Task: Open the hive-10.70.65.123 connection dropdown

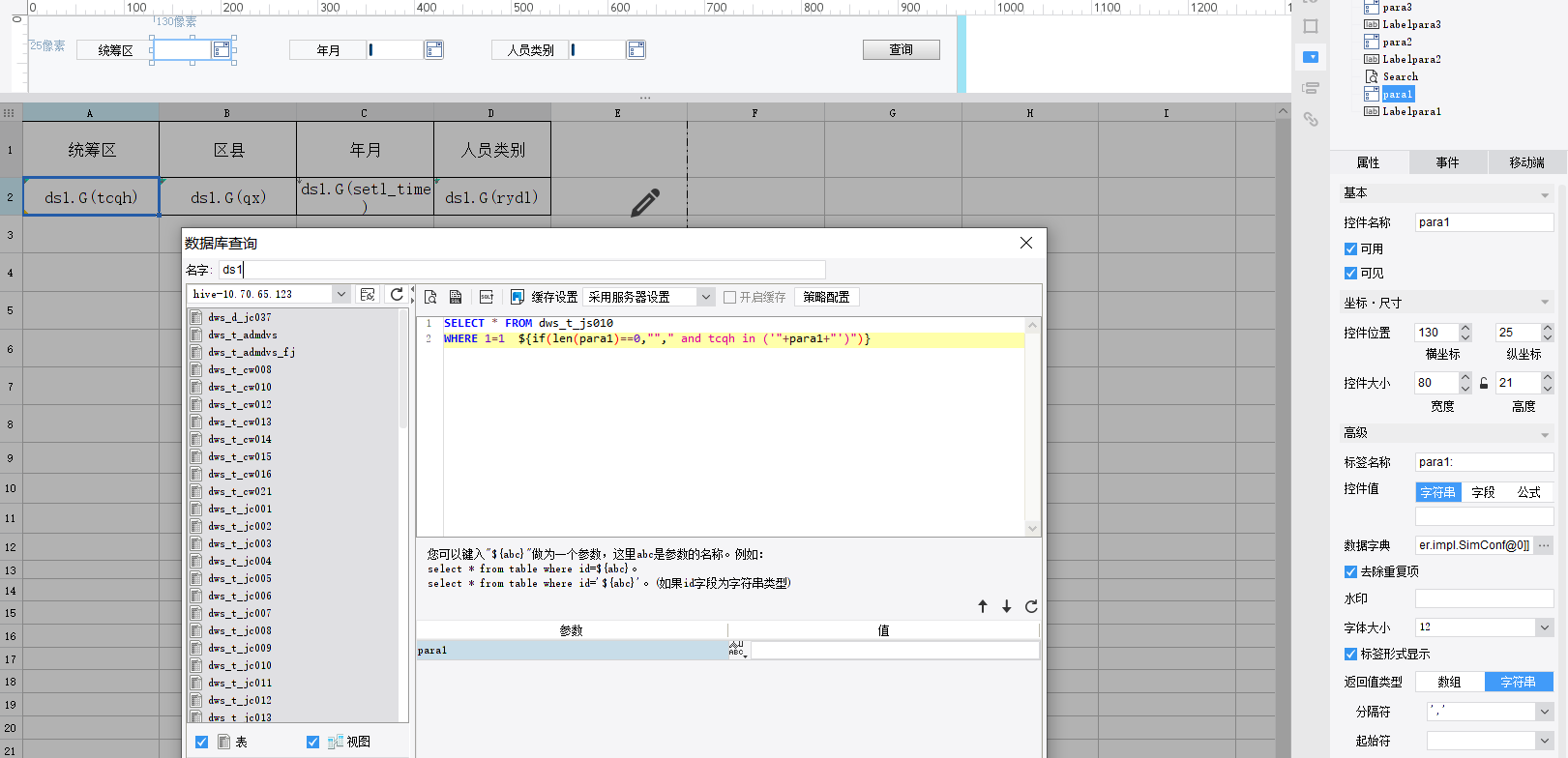Action: [x=341, y=294]
